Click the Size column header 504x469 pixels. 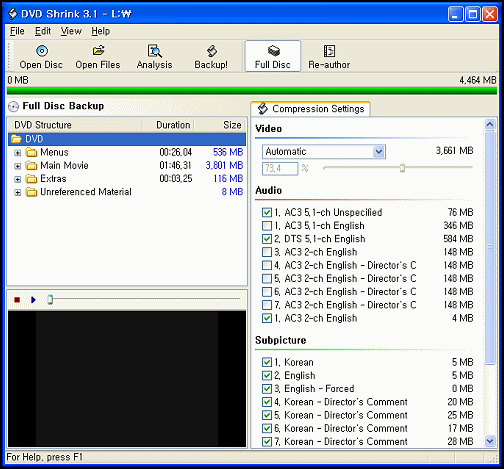pyautogui.click(x=220, y=125)
